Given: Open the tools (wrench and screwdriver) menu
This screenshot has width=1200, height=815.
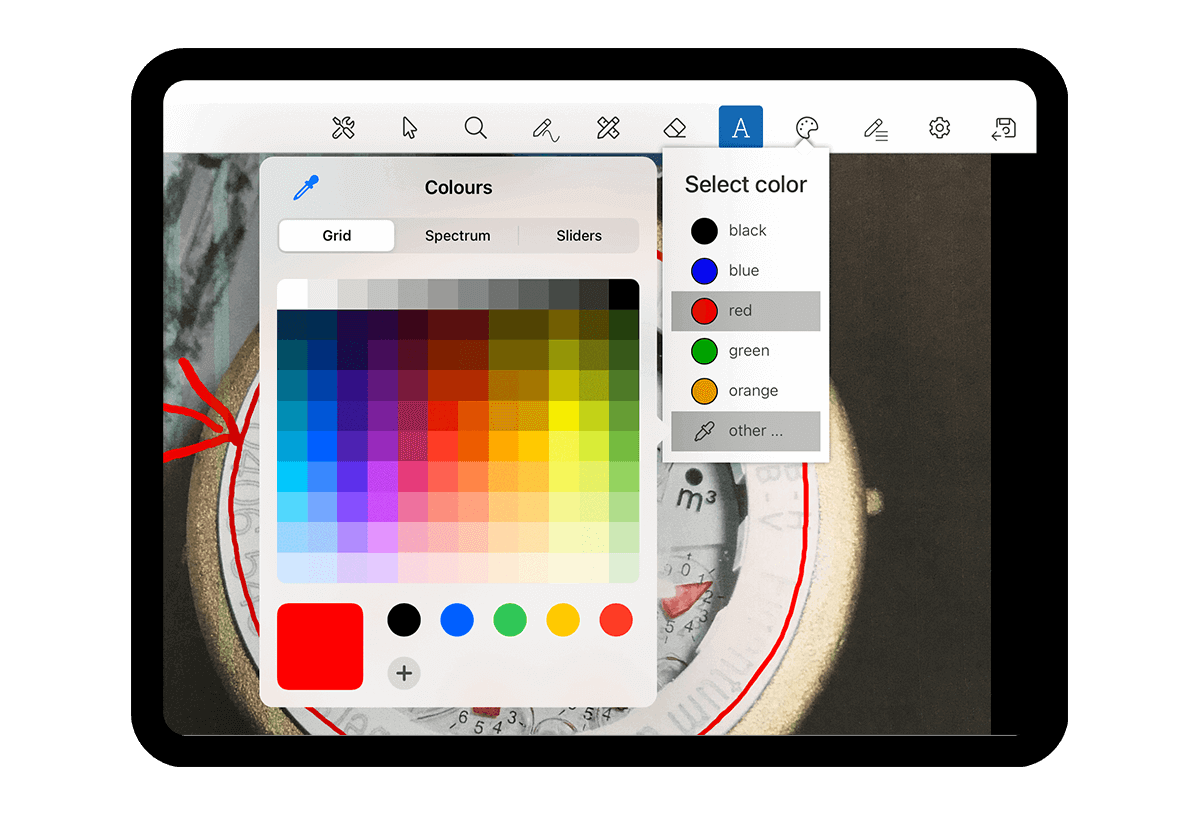Looking at the screenshot, I should point(343,128).
